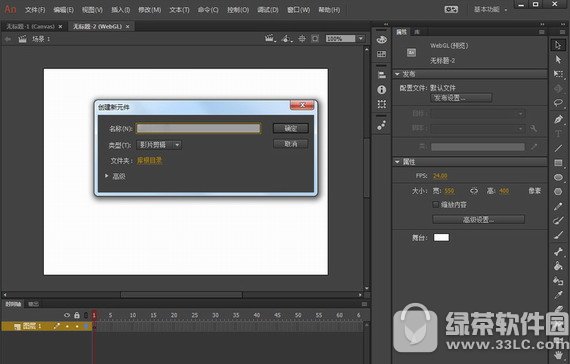Select the Subselection tool below Selection
Screen dimensions: 570x364
click(x=558, y=60)
